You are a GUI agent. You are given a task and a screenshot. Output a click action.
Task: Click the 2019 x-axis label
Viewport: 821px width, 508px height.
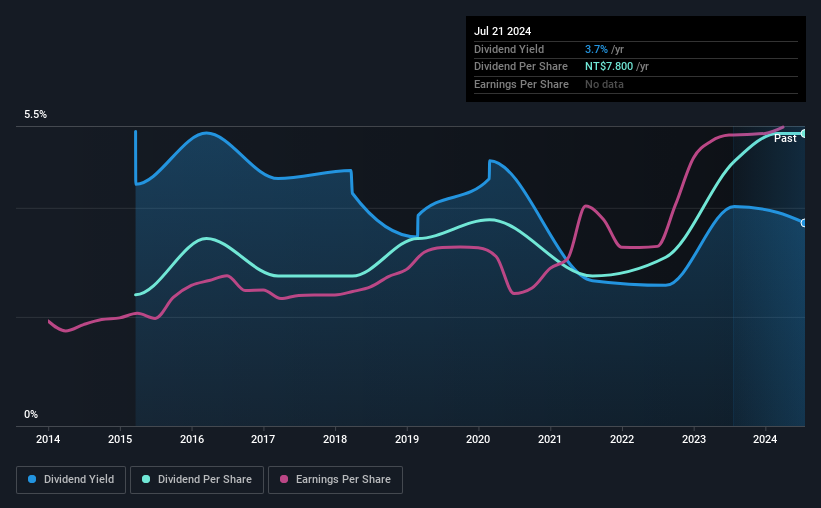[x=407, y=439]
